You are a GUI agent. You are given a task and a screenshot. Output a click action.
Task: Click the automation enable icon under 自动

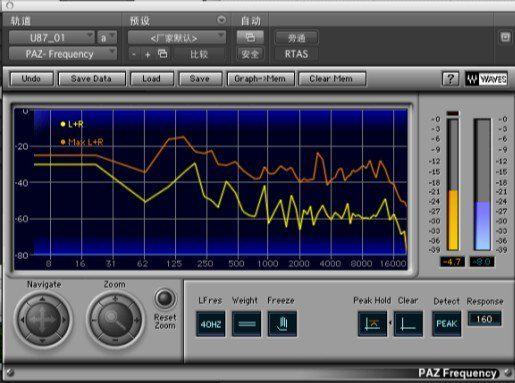pos(250,38)
